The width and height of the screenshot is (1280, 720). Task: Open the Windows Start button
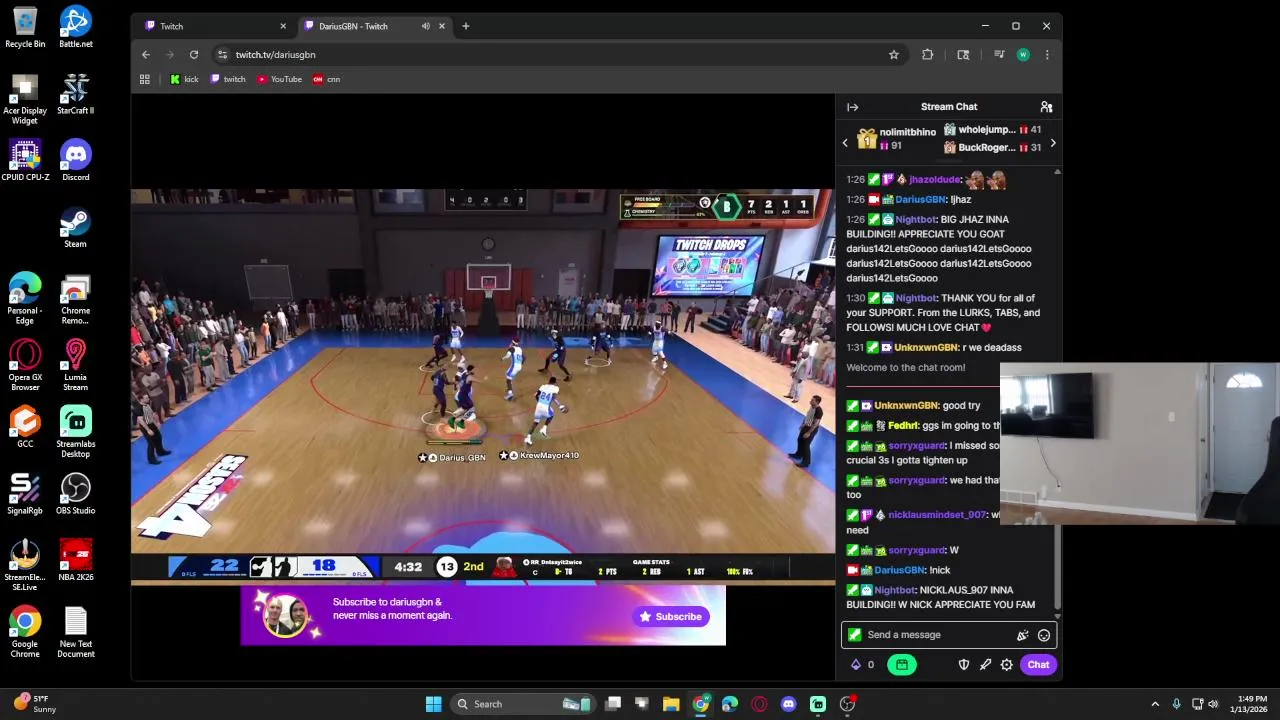click(433, 704)
